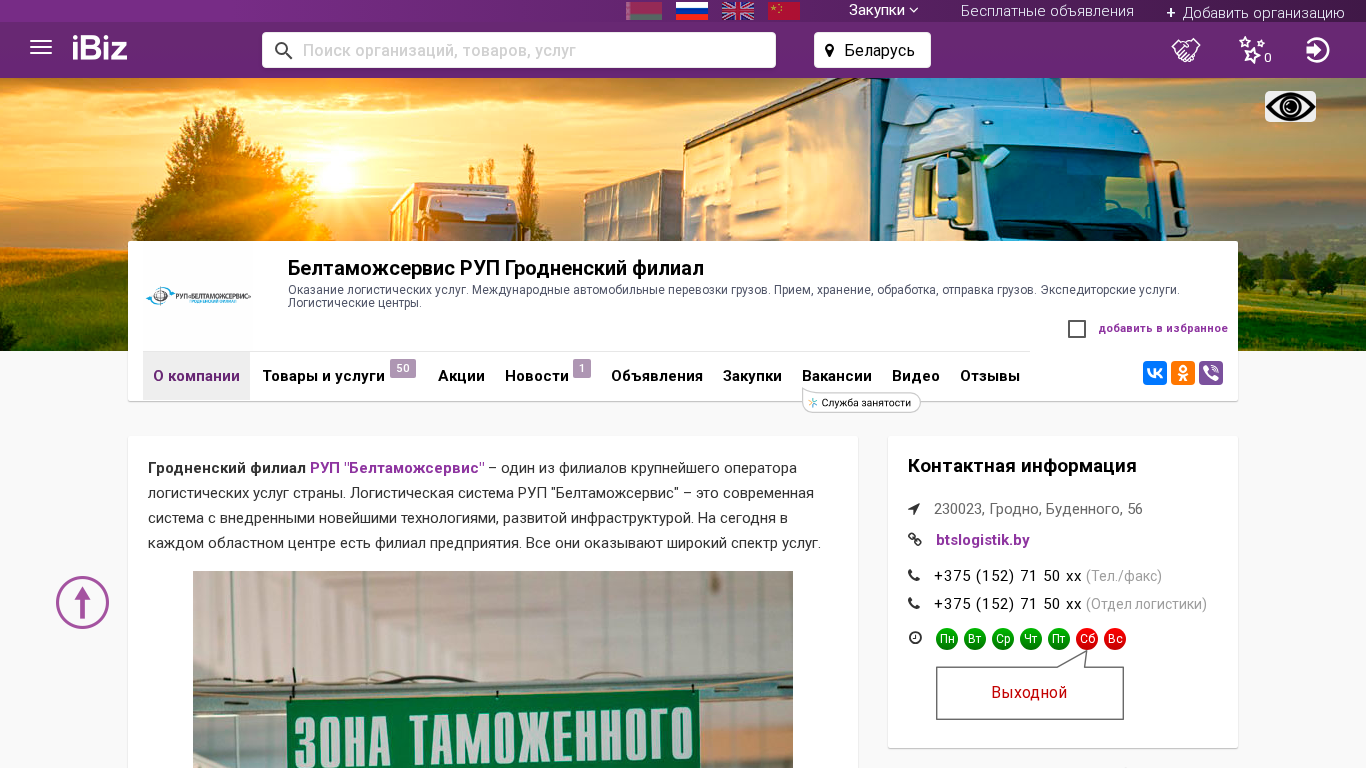Go to the Вакансии tab
This screenshot has width=1366, height=768.
click(837, 376)
